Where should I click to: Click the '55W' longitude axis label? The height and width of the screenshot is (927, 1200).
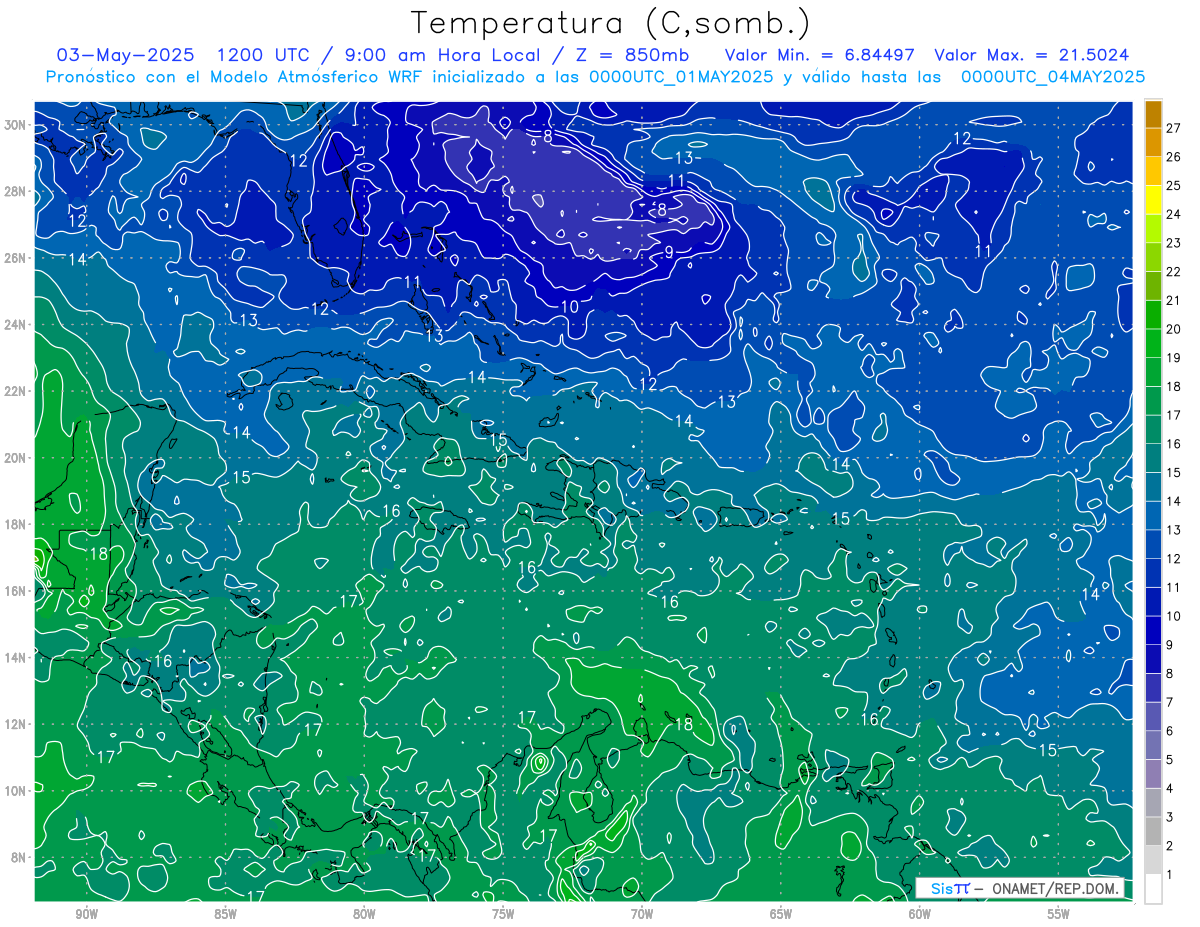[1059, 913]
